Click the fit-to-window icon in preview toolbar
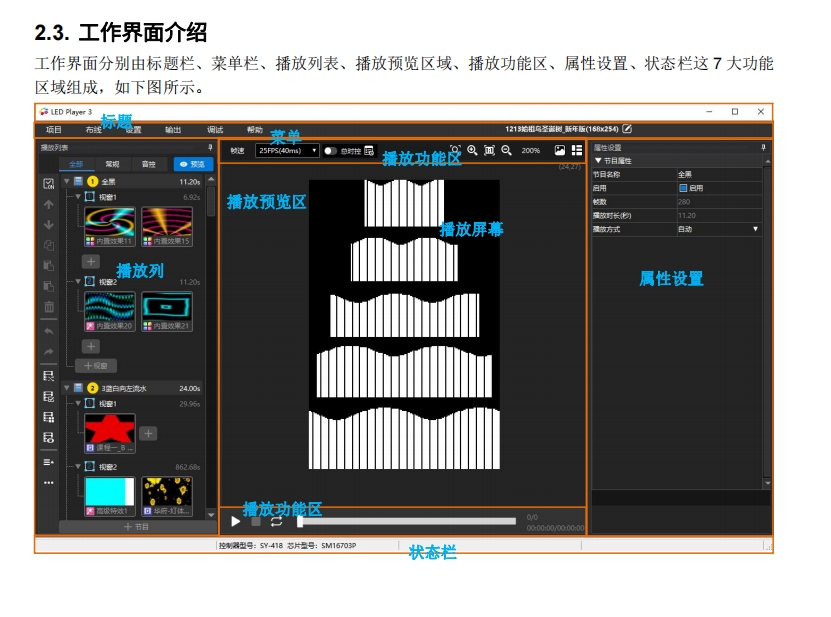 pyautogui.click(x=489, y=150)
